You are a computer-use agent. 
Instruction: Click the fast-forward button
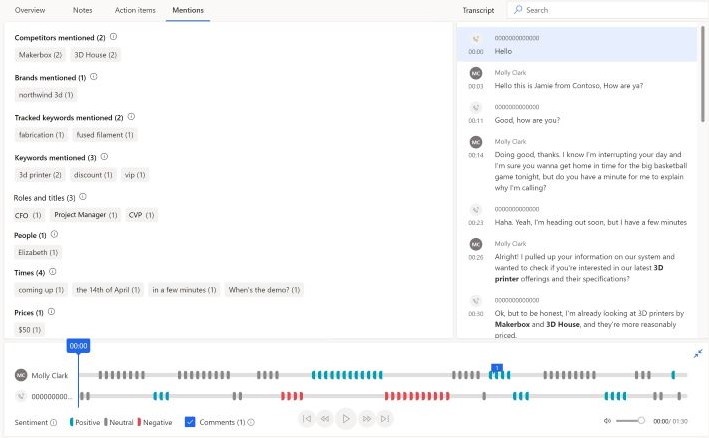point(367,419)
